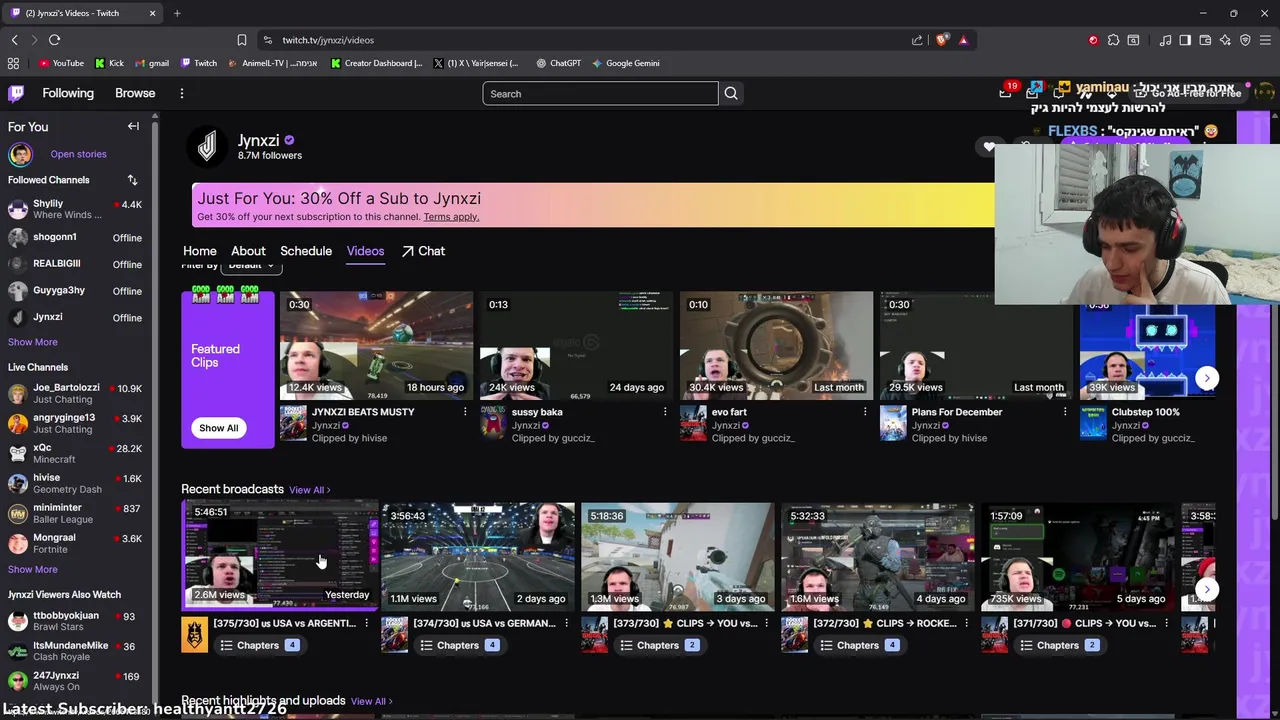Switch to the About channel tab

[x=248, y=251]
